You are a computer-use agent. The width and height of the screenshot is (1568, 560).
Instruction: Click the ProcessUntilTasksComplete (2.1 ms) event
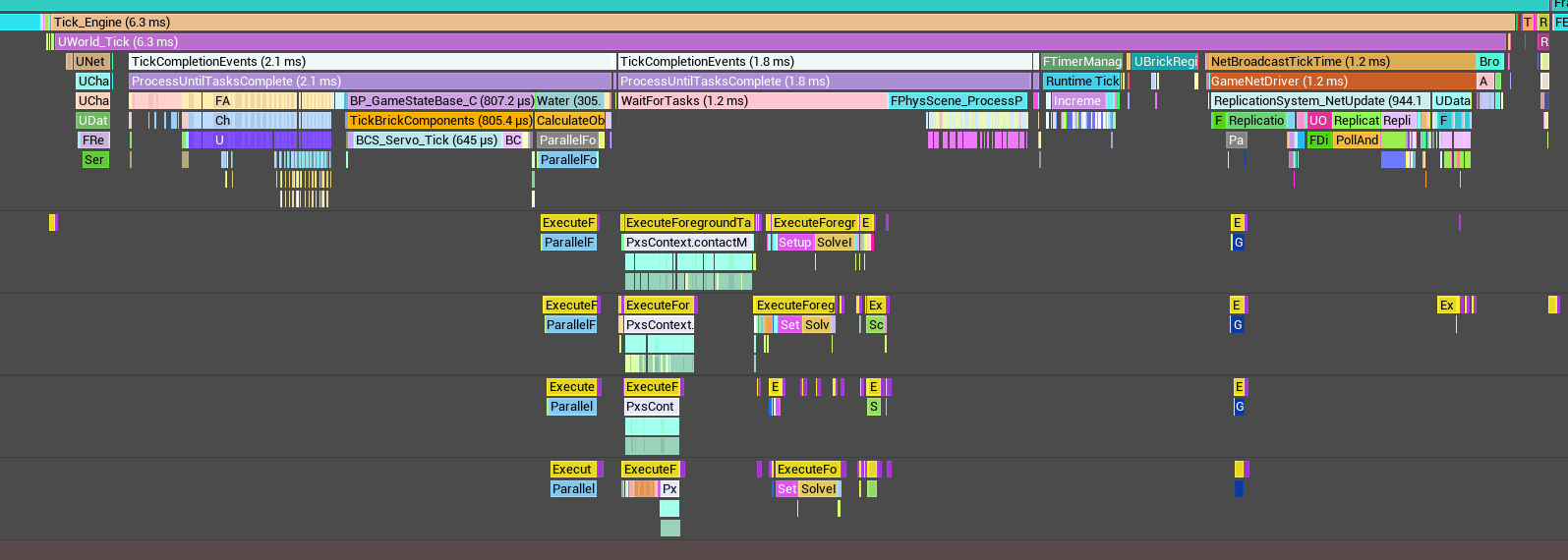(x=372, y=82)
